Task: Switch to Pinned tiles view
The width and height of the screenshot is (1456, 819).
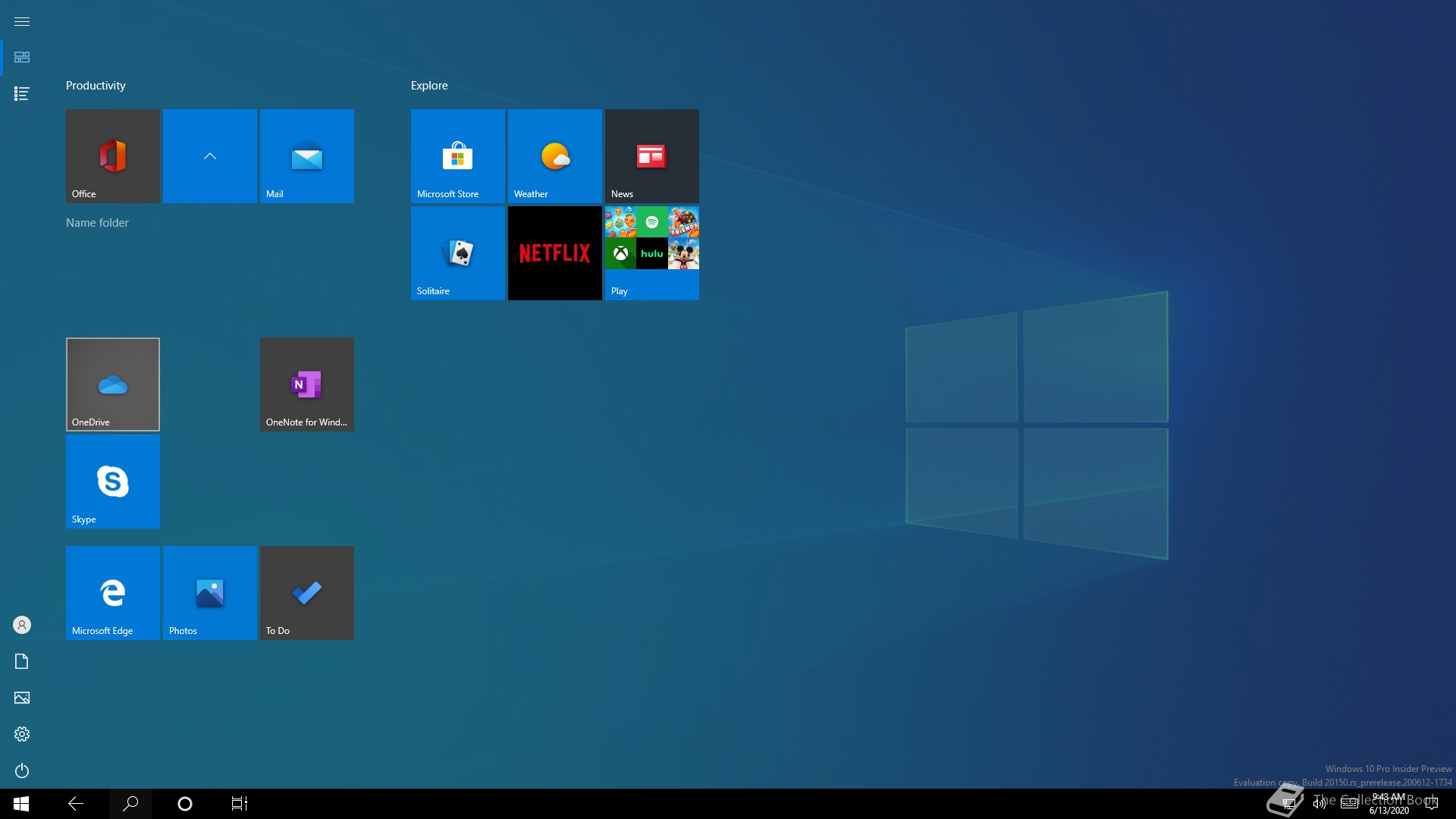Action: point(22,58)
